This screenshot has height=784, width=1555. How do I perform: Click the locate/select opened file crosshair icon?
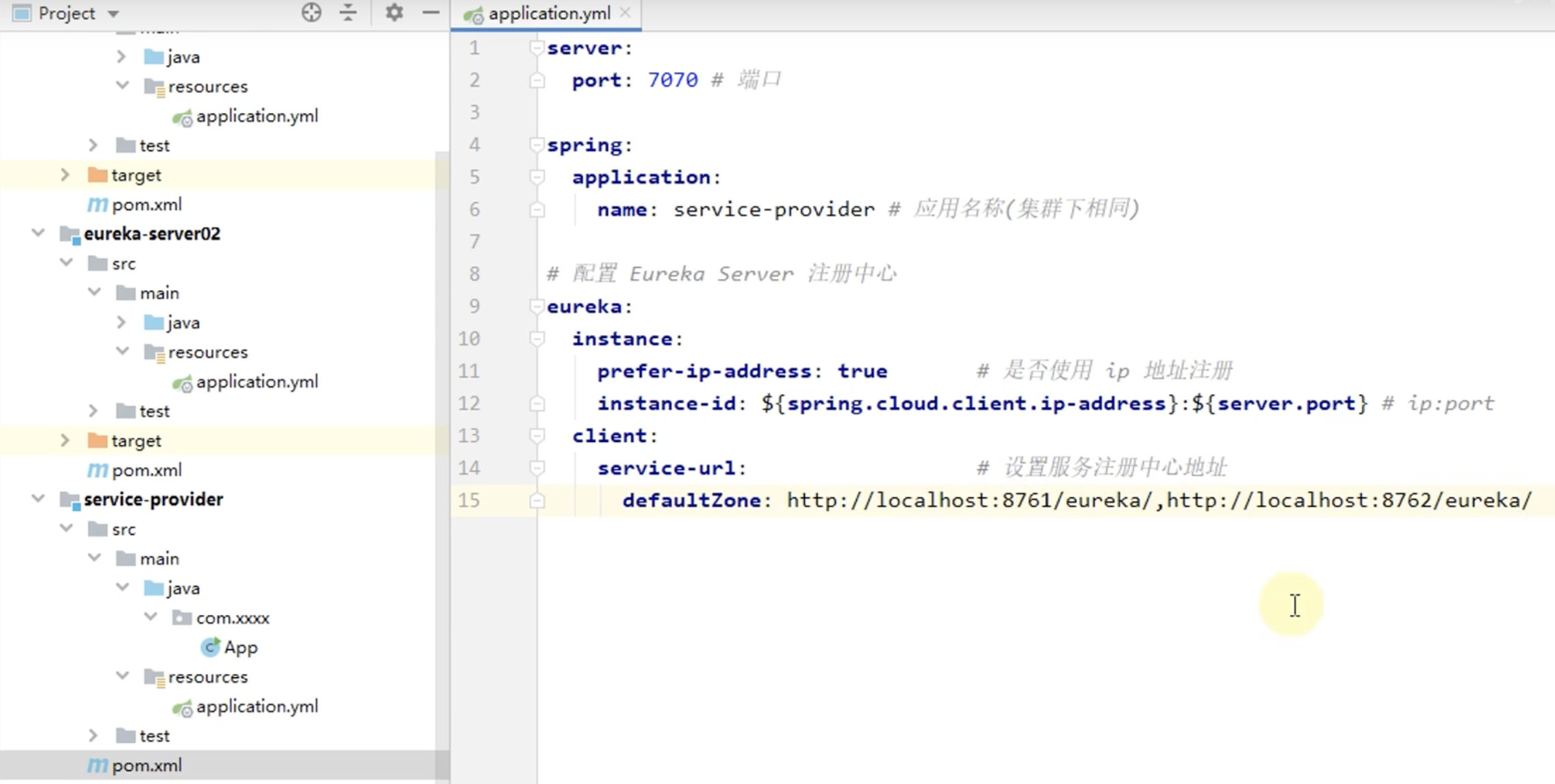311,12
